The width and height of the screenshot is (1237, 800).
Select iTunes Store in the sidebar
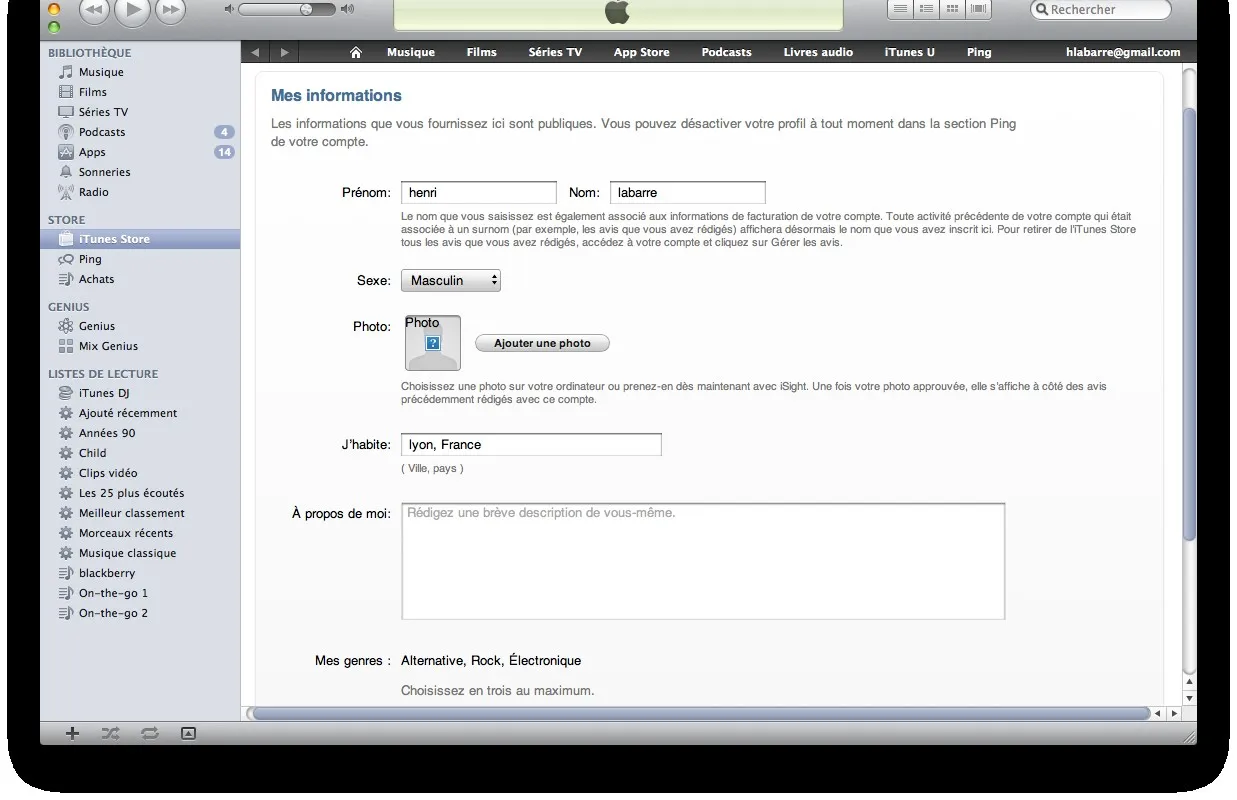tap(140, 239)
